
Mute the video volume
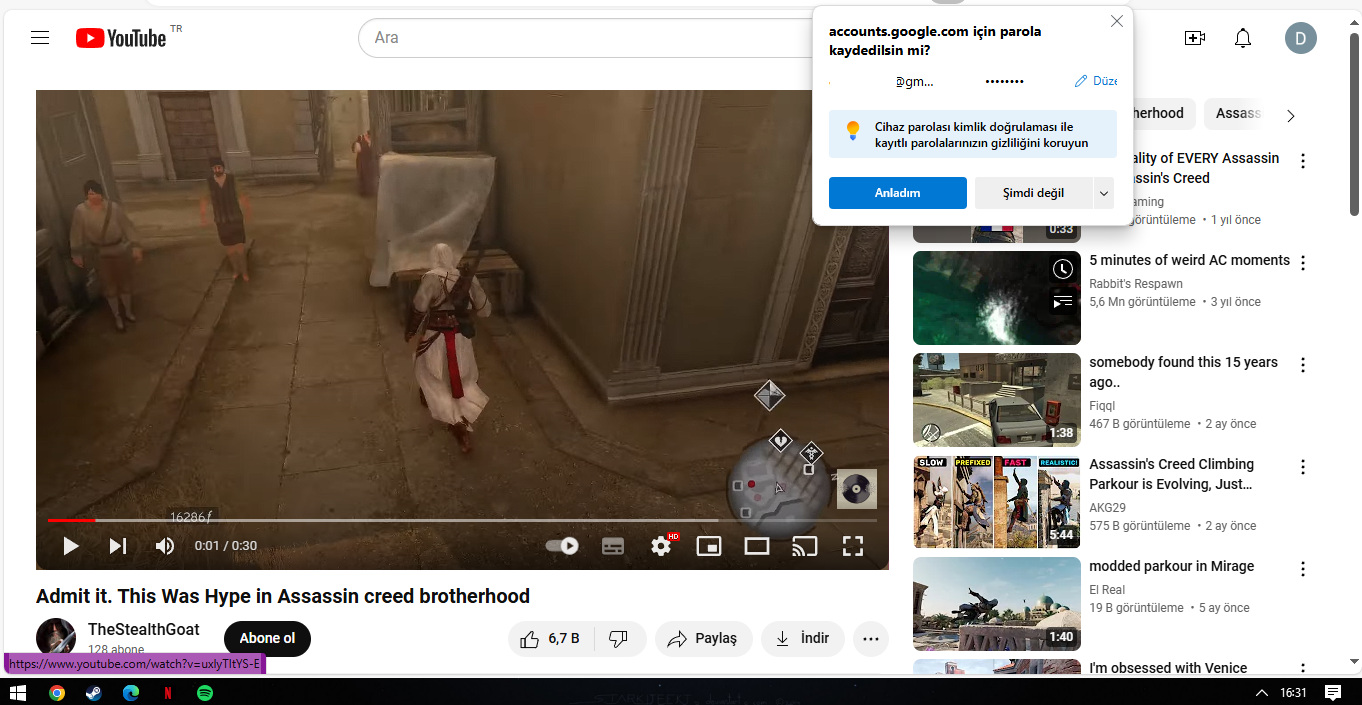click(165, 546)
